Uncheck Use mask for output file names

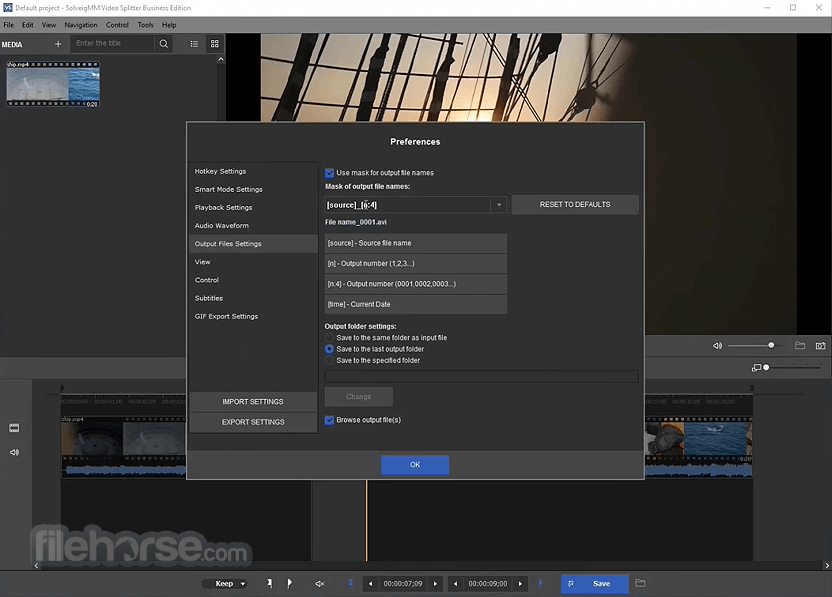(x=330, y=172)
